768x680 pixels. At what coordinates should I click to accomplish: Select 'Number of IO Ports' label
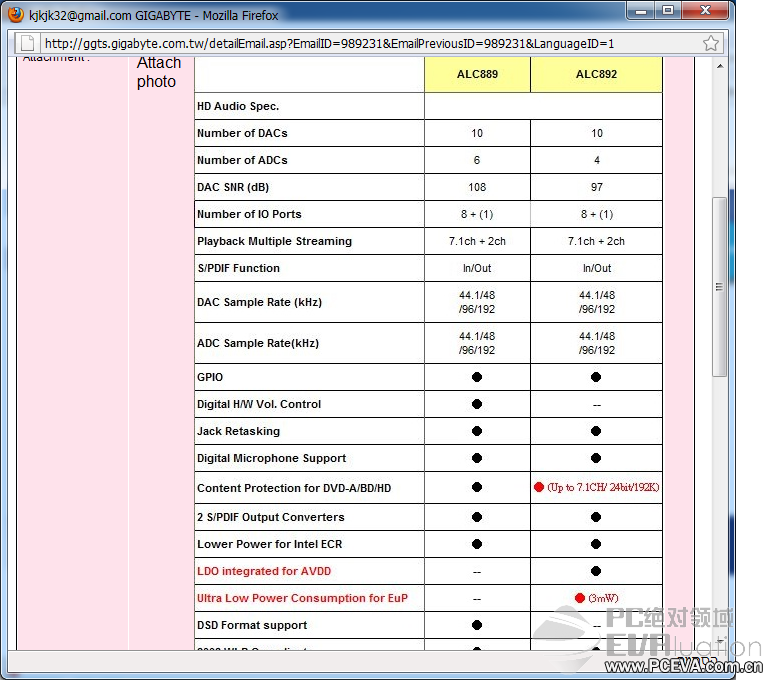coord(249,214)
